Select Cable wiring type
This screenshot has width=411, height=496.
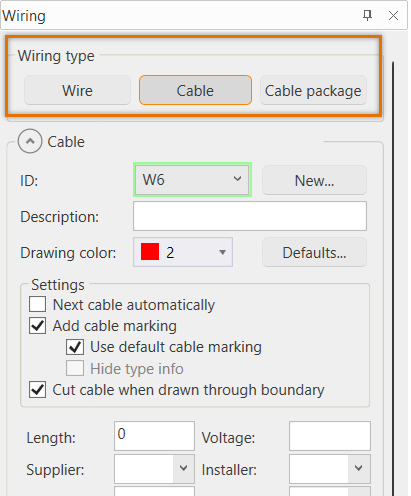[x=195, y=90]
